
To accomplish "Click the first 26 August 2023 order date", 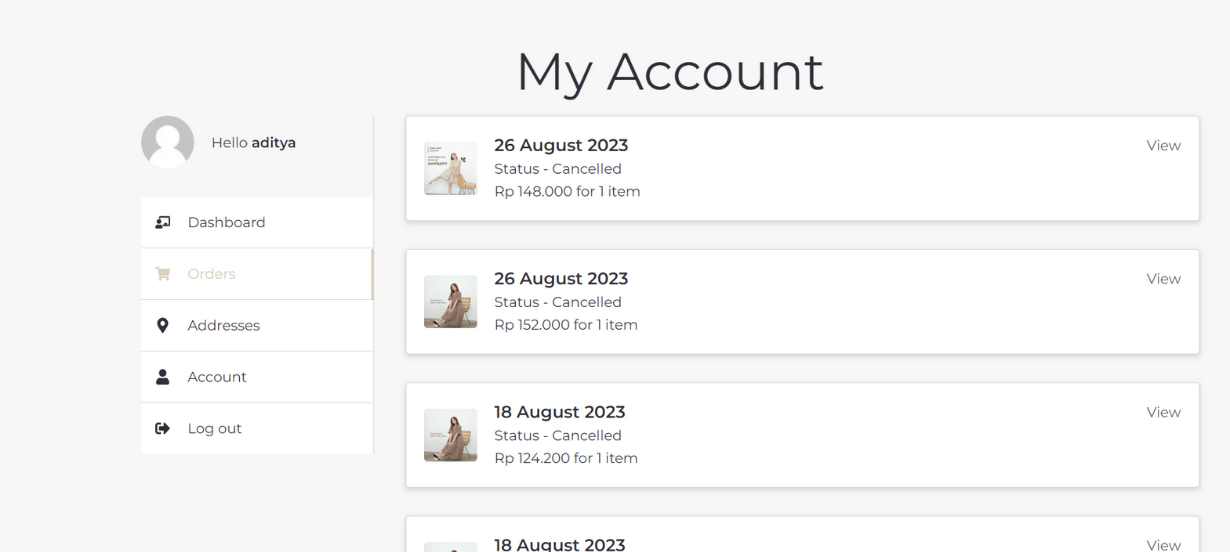I will tap(561, 146).
